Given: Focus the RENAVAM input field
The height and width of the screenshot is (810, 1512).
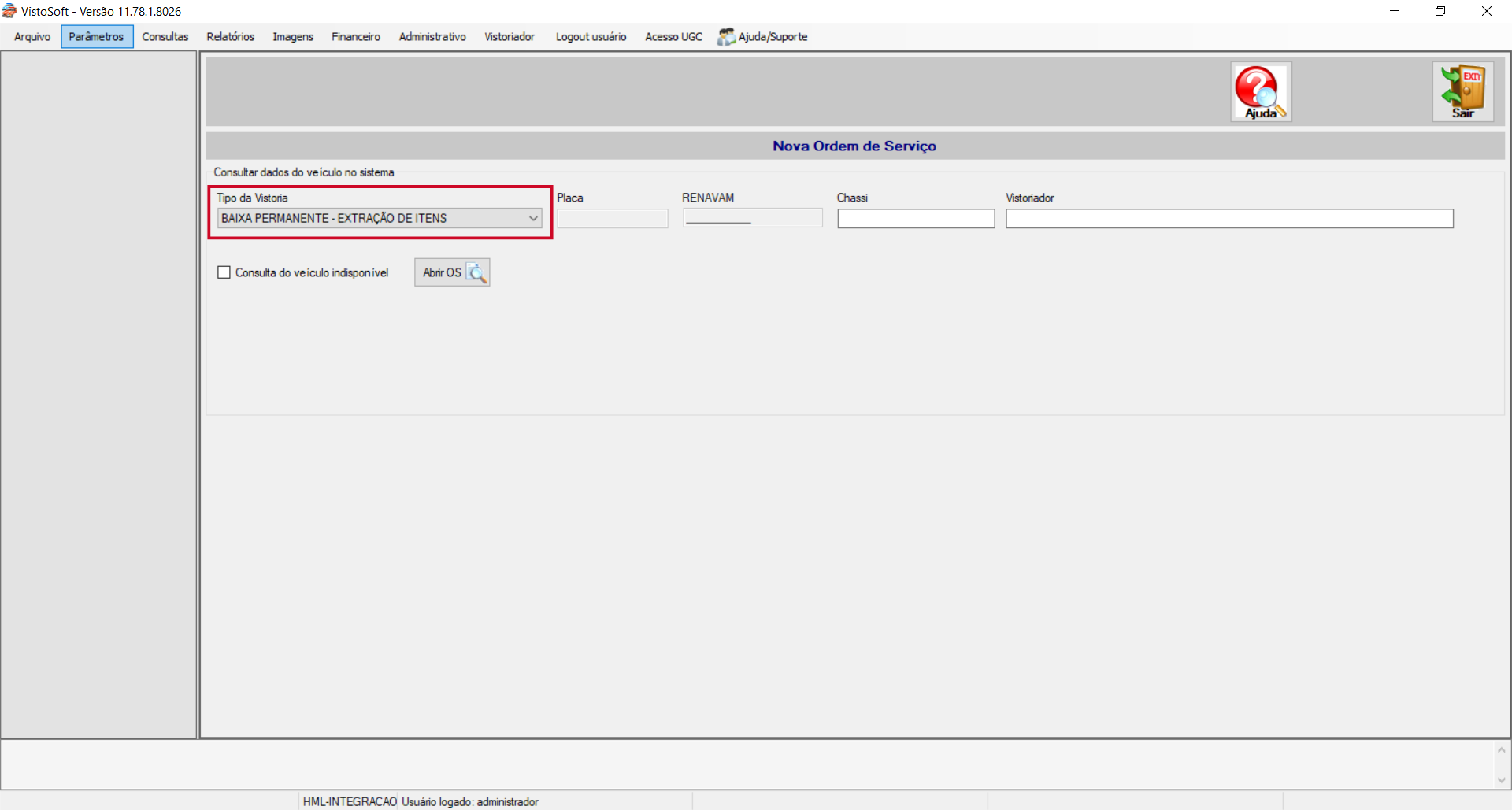Looking at the screenshot, I should pyautogui.click(x=753, y=218).
